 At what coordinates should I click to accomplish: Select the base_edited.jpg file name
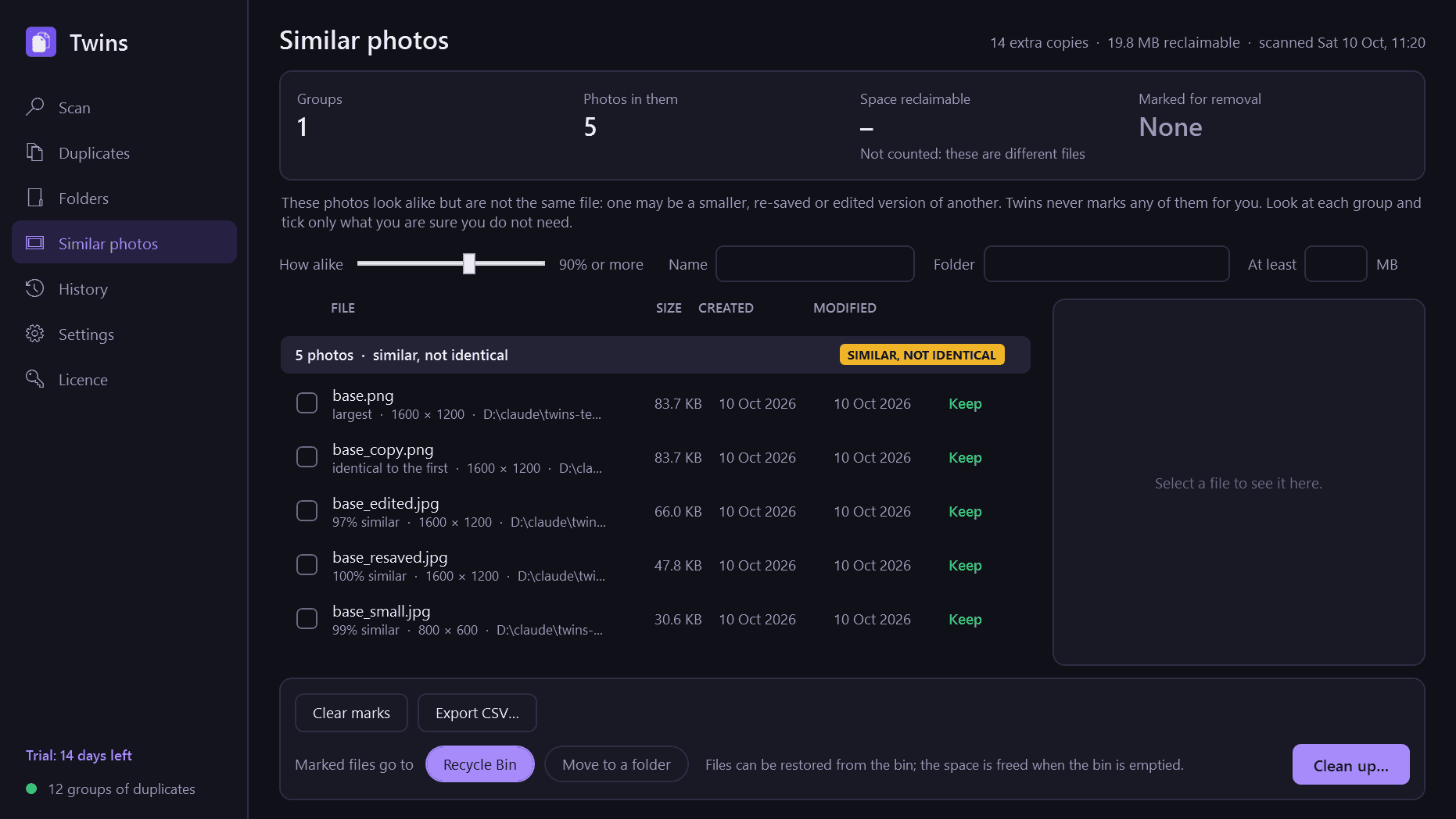(x=386, y=503)
